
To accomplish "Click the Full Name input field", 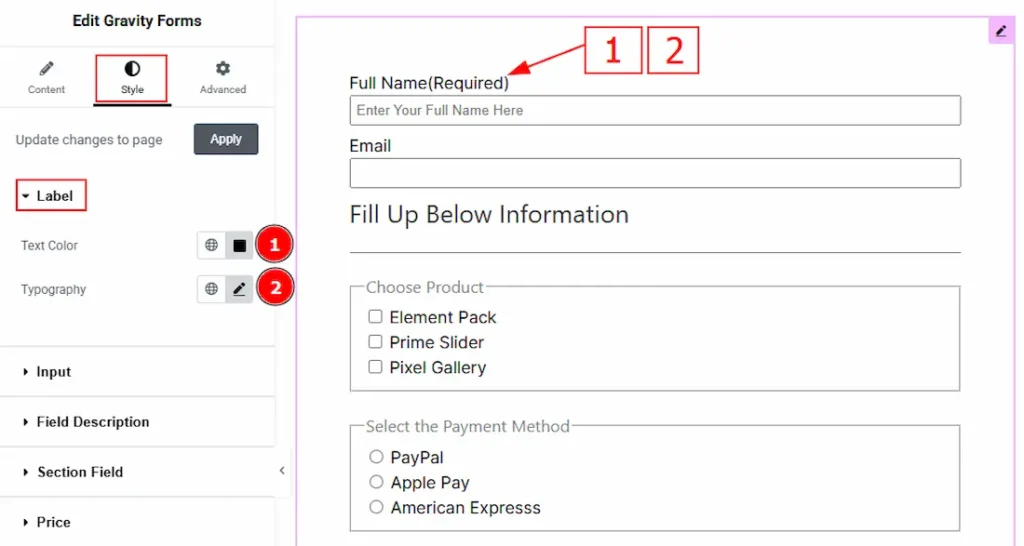I will click(x=655, y=110).
